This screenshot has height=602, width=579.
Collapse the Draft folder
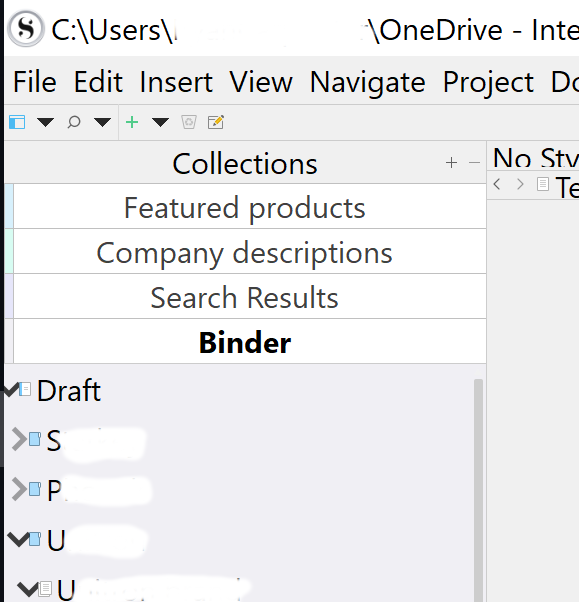pyautogui.click(x=11, y=390)
